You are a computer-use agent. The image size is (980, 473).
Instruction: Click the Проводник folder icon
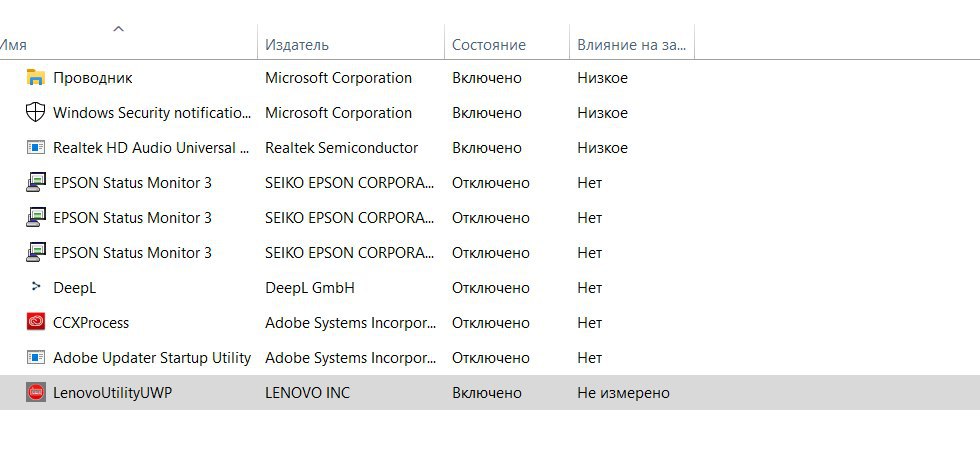pos(36,77)
